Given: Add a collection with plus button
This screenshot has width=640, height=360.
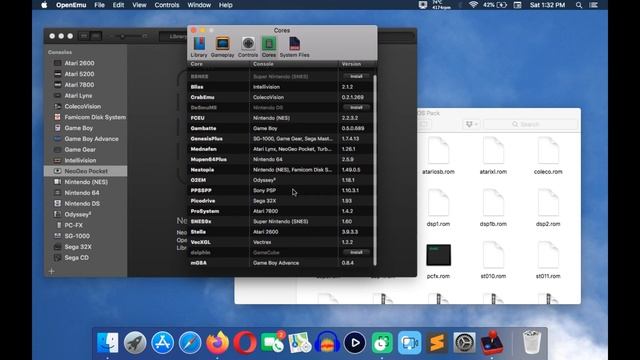Looking at the screenshot, I should [51, 271].
